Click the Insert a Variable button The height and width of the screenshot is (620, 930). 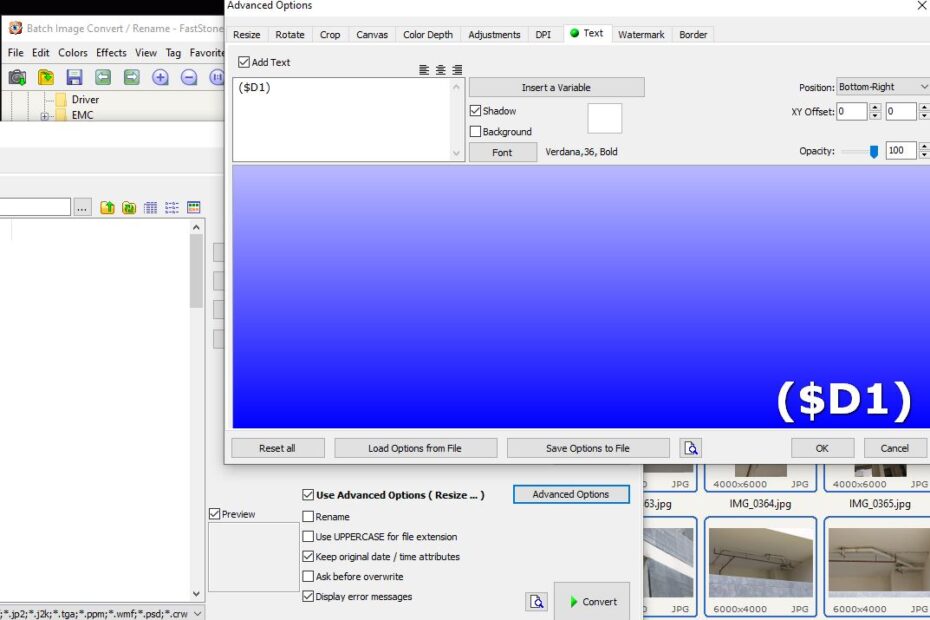[x=556, y=87]
